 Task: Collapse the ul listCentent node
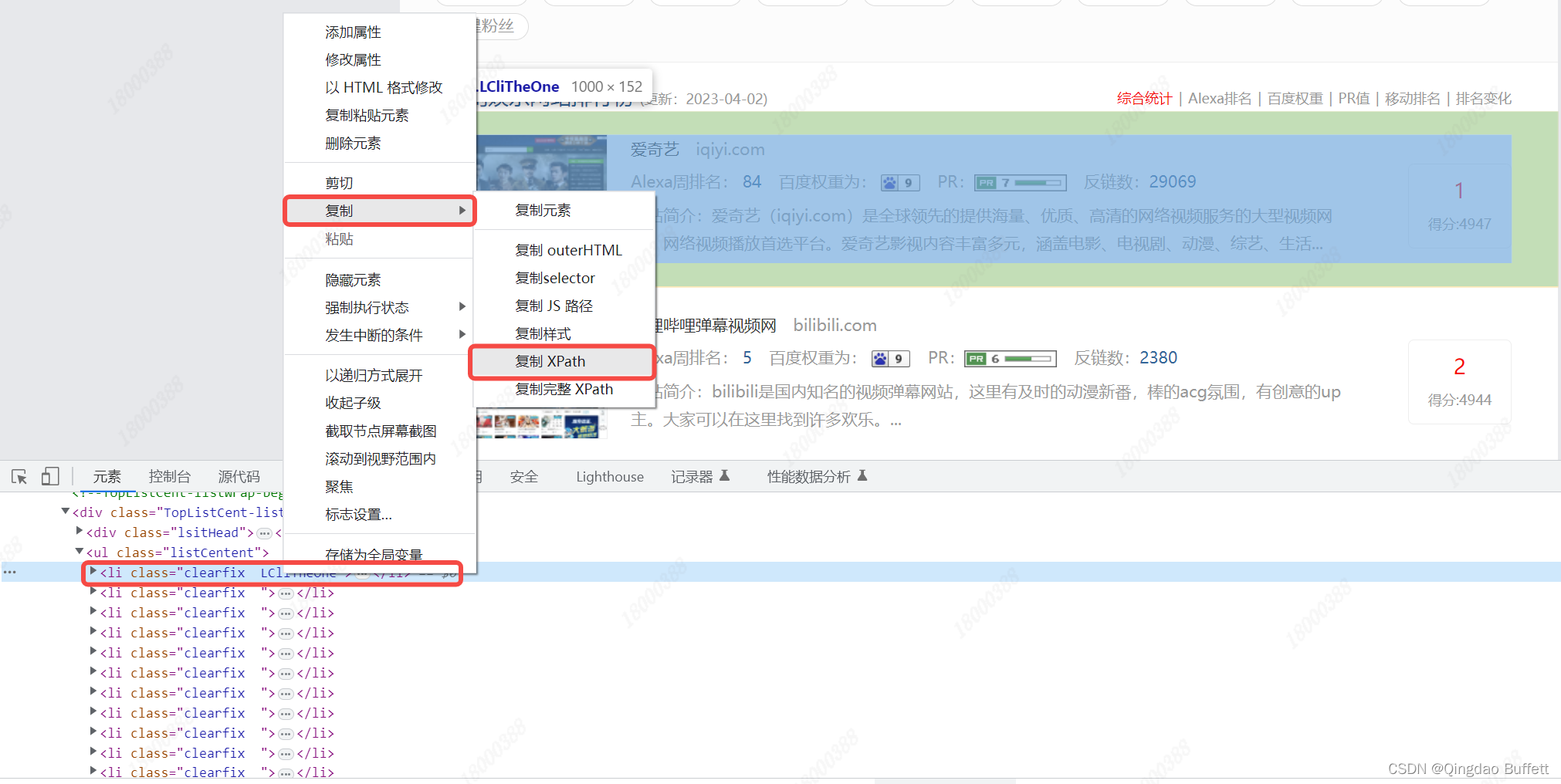coord(80,551)
